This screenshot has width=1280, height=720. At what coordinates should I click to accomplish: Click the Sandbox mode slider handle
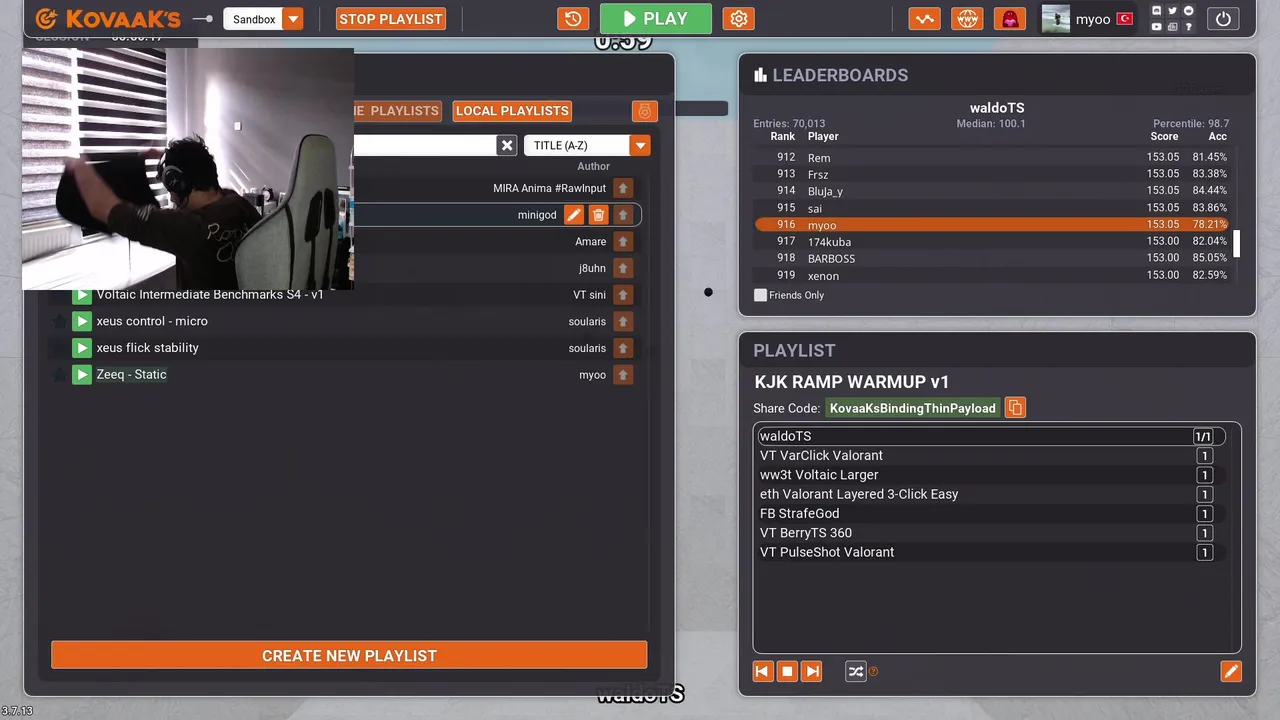coord(208,19)
